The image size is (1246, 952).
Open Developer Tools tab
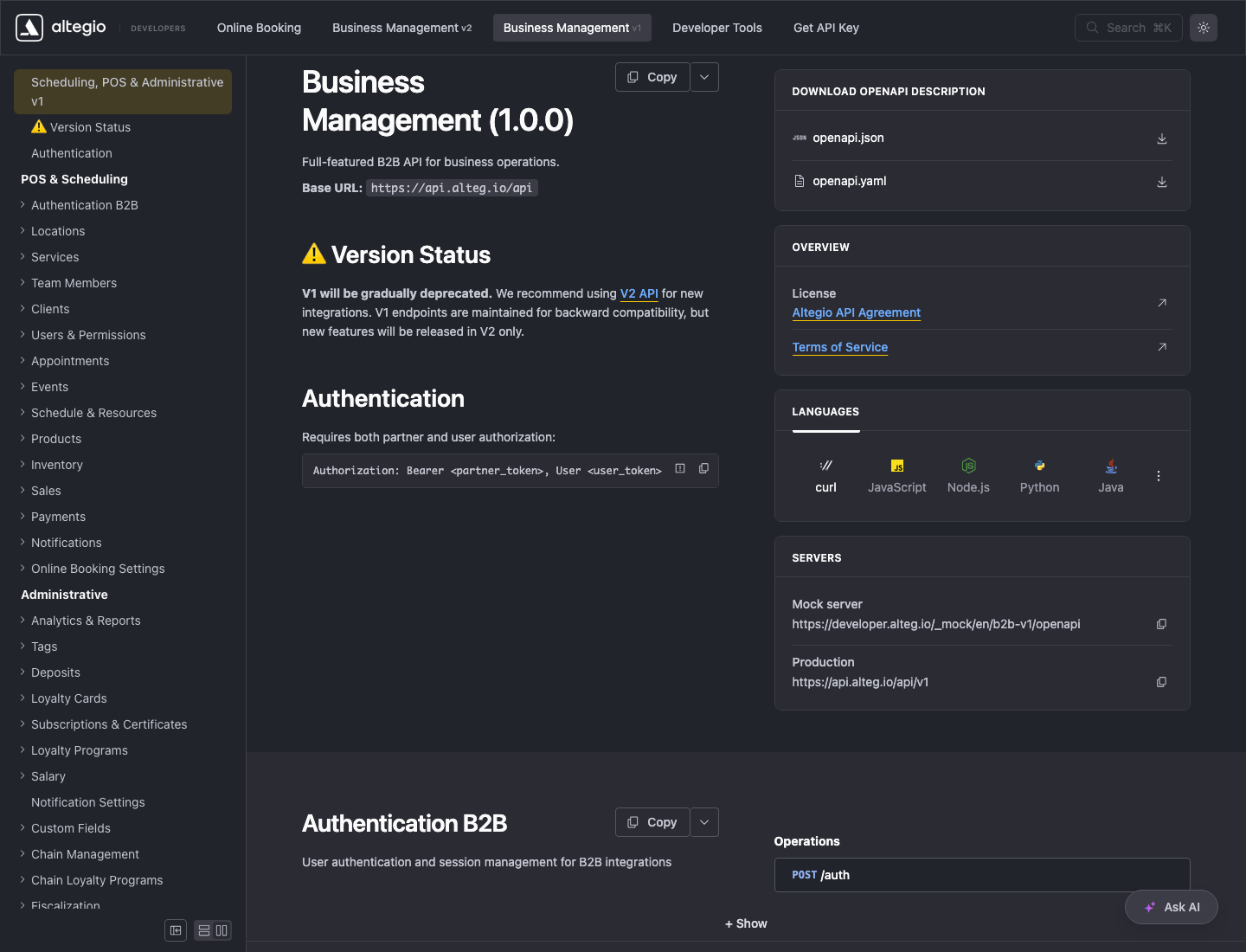coord(717,28)
